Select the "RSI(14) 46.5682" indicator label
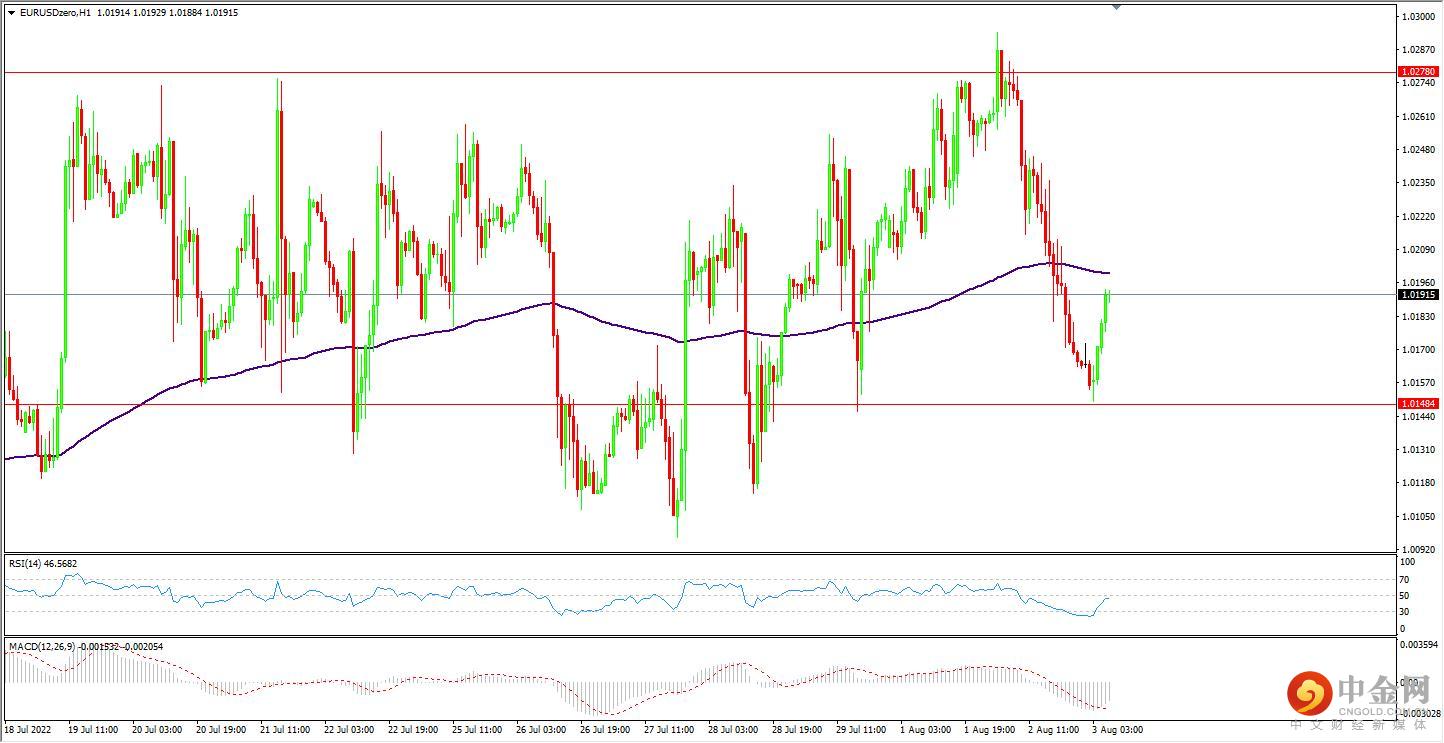The width and height of the screenshot is (1444, 743). tap(43, 564)
